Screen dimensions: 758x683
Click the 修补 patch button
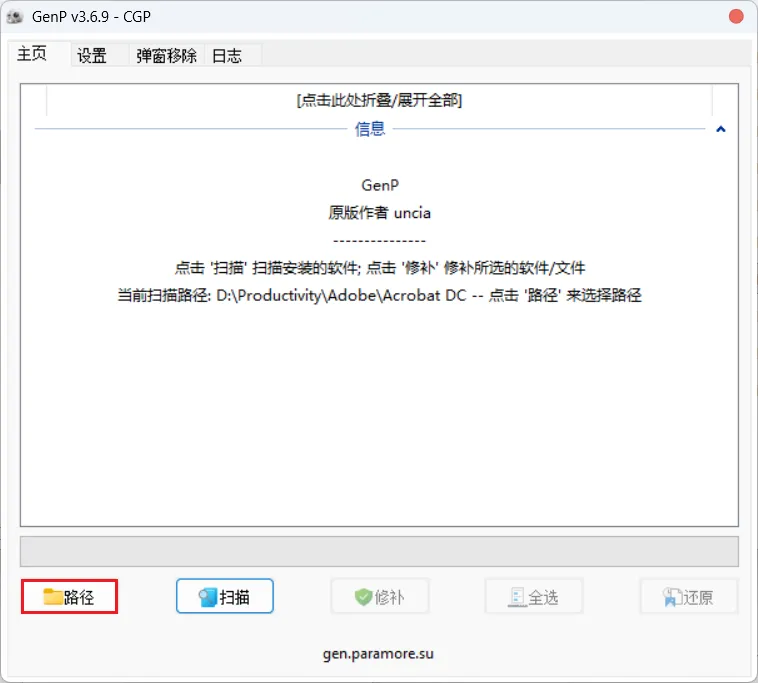[379, 596]
